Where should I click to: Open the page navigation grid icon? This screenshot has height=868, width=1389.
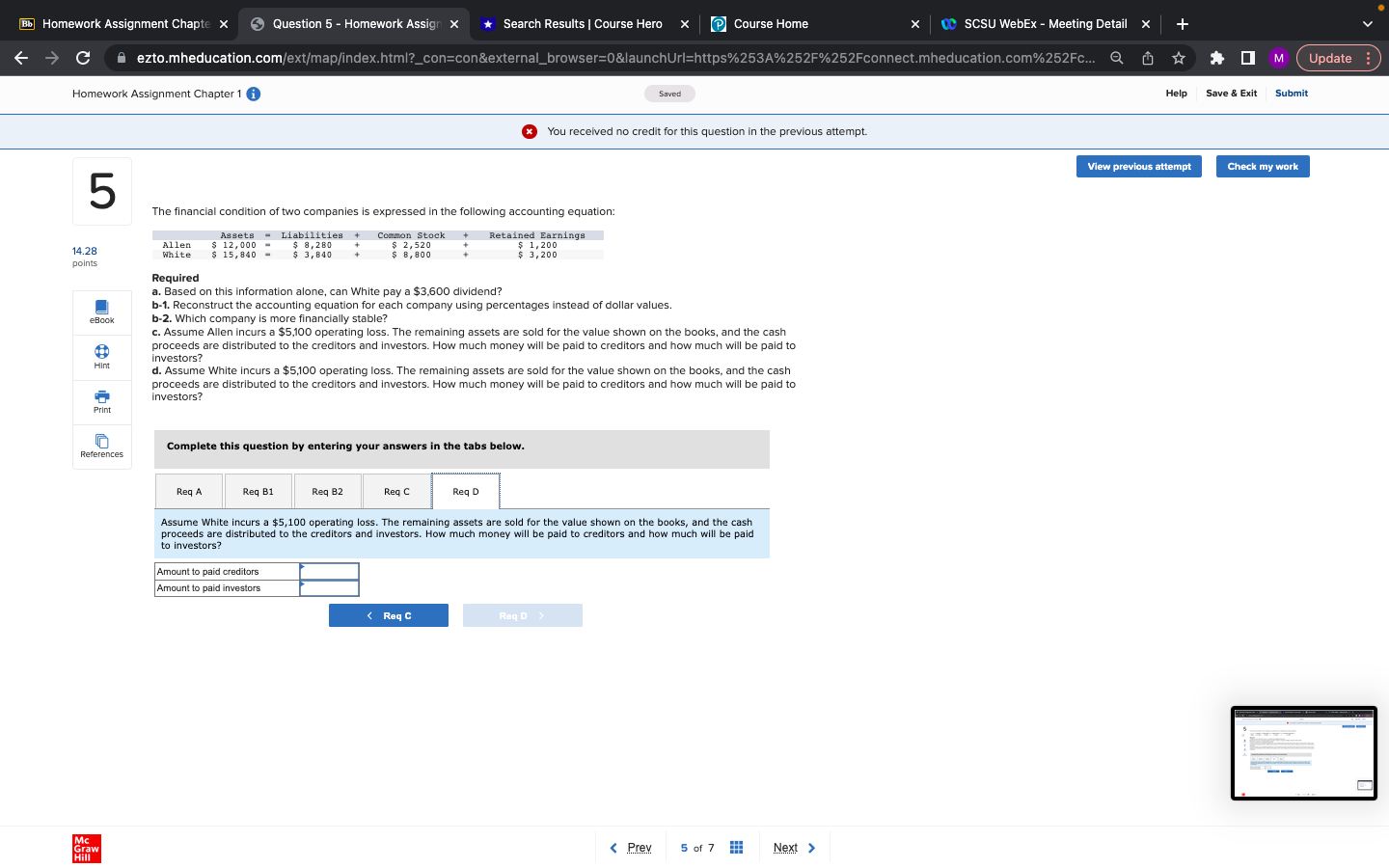736,847
